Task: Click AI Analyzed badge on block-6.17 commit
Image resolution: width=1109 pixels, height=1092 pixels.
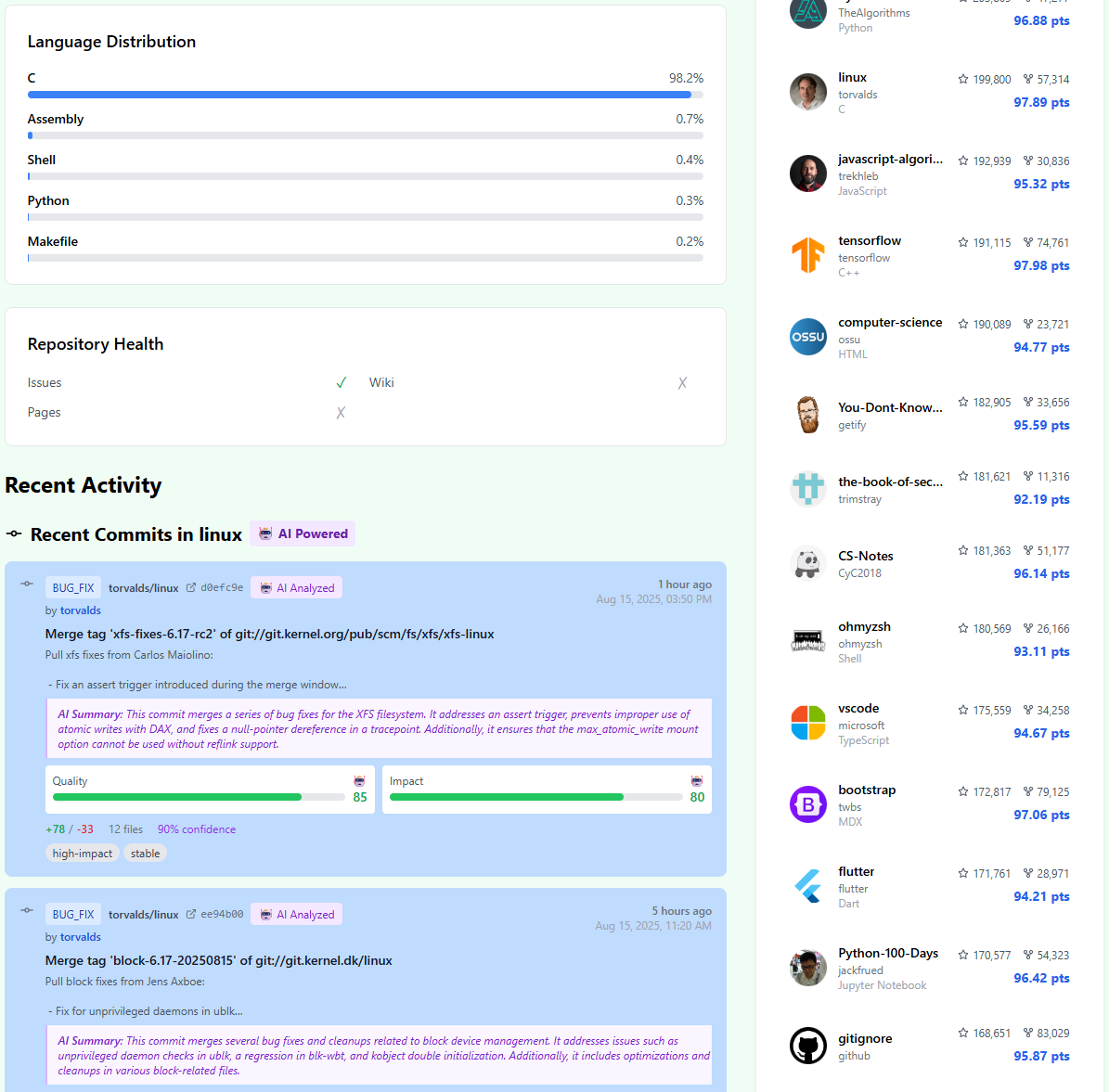Action: (296, 915)
